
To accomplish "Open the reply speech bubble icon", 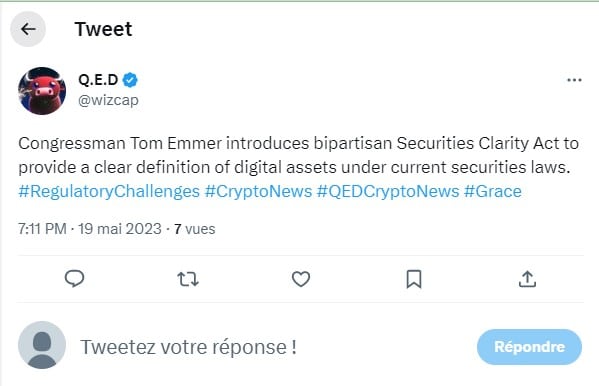I will [x=74, y=279].
